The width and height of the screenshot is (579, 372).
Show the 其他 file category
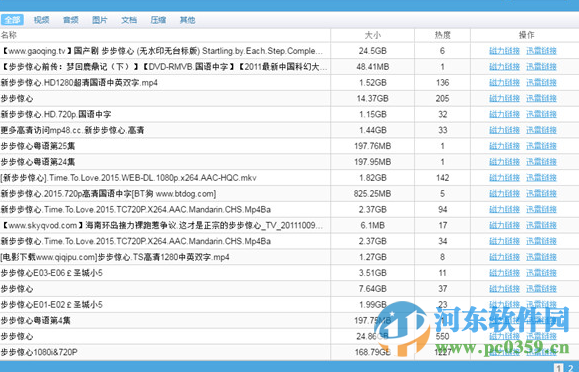click(x=187, y=20)
